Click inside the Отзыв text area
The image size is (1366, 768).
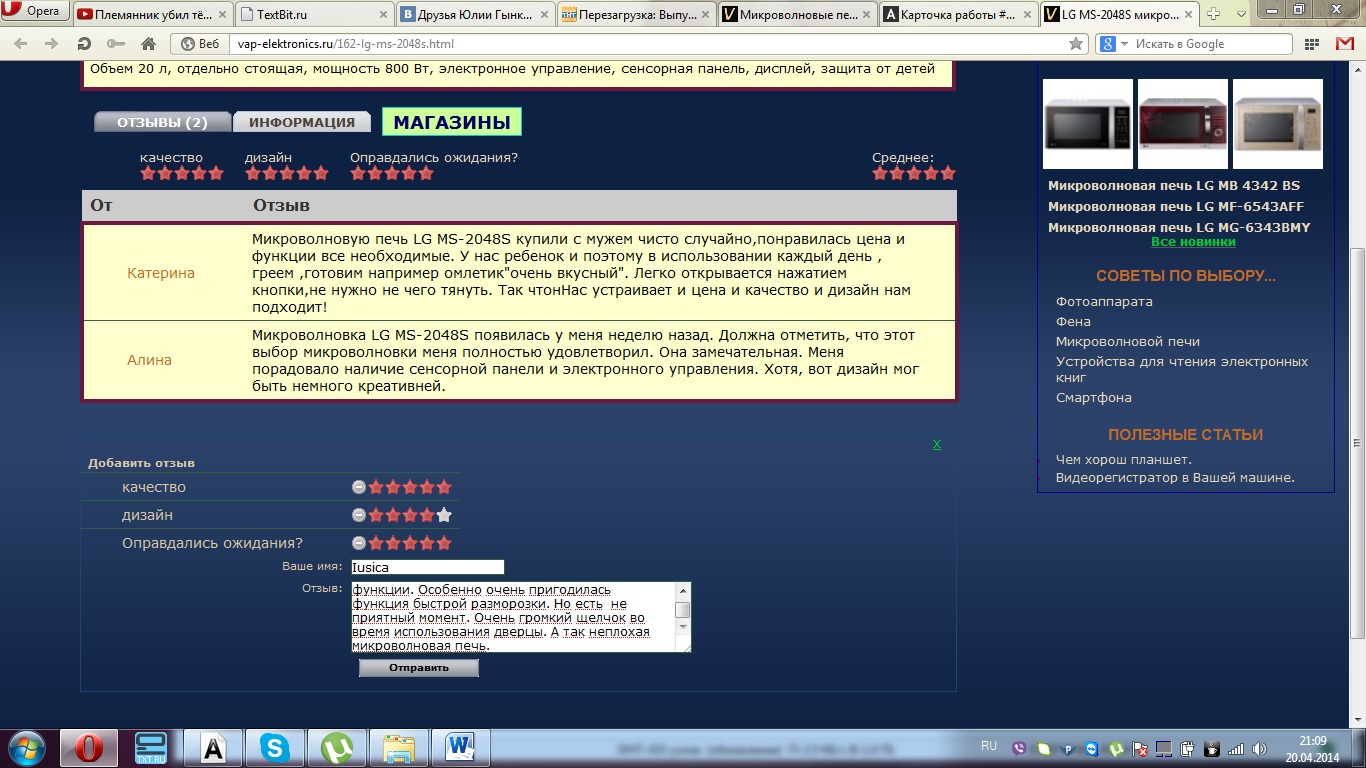point(513,617)
